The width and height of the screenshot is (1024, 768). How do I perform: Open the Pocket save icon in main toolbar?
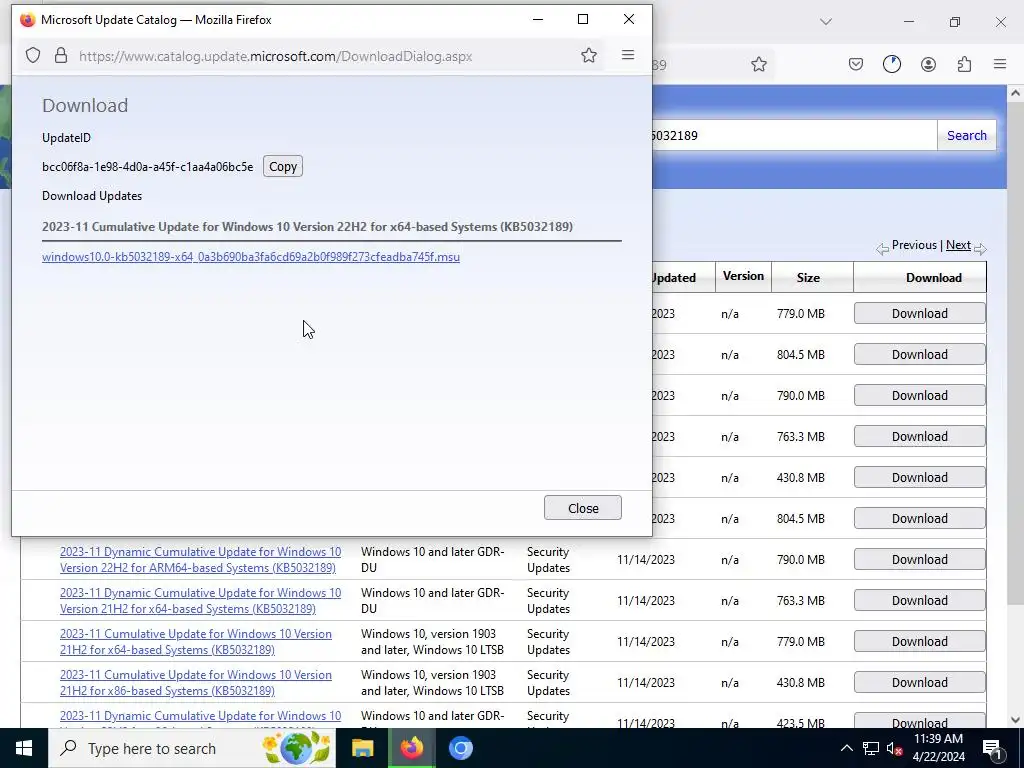coord(856,64)
